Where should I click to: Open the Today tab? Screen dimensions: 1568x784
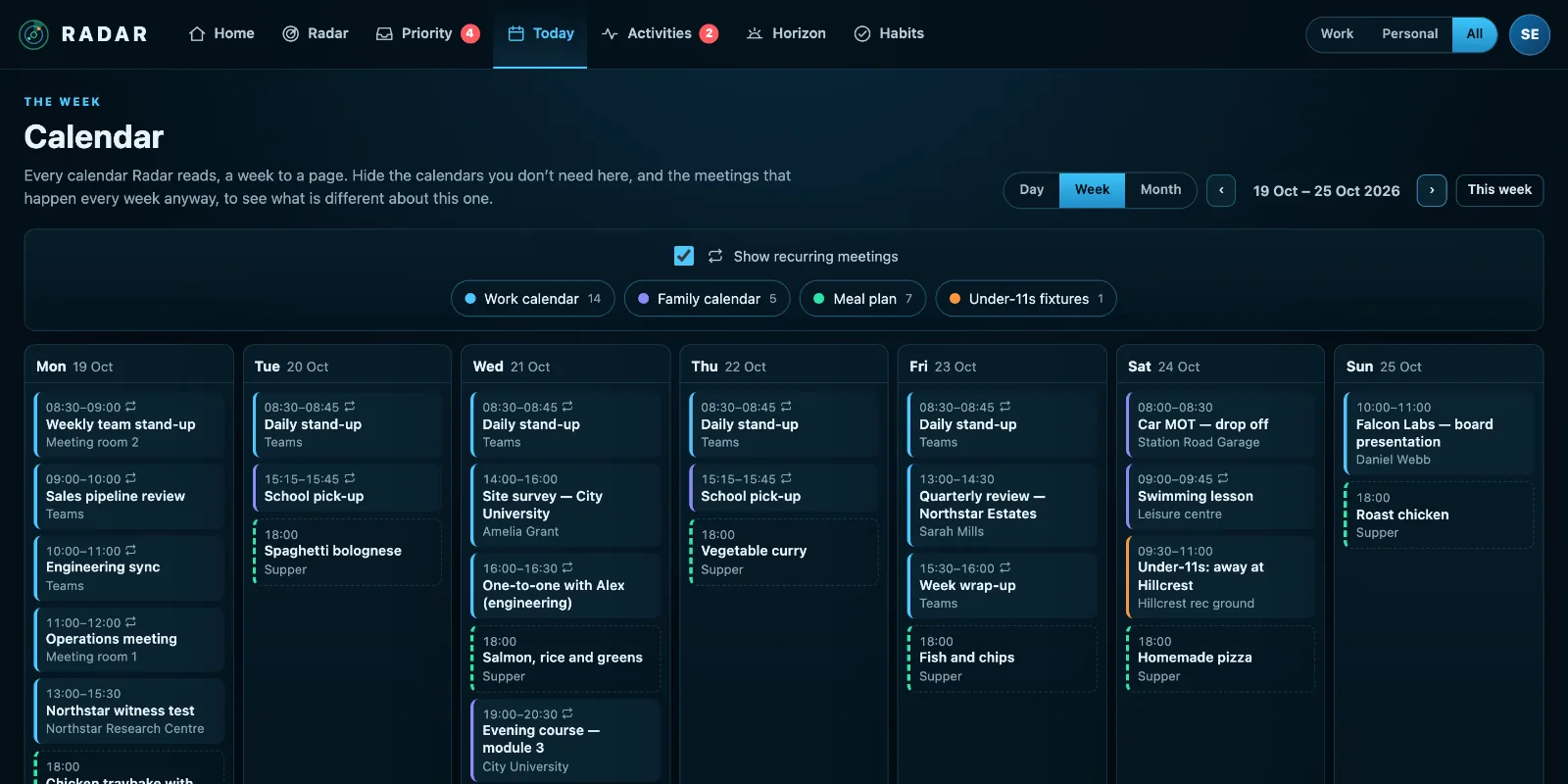[541, 34]
